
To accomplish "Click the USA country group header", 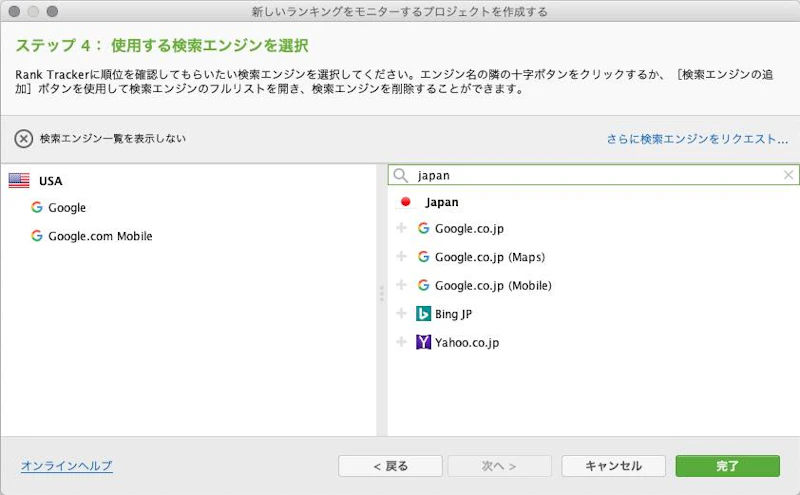I will point(50,181).
